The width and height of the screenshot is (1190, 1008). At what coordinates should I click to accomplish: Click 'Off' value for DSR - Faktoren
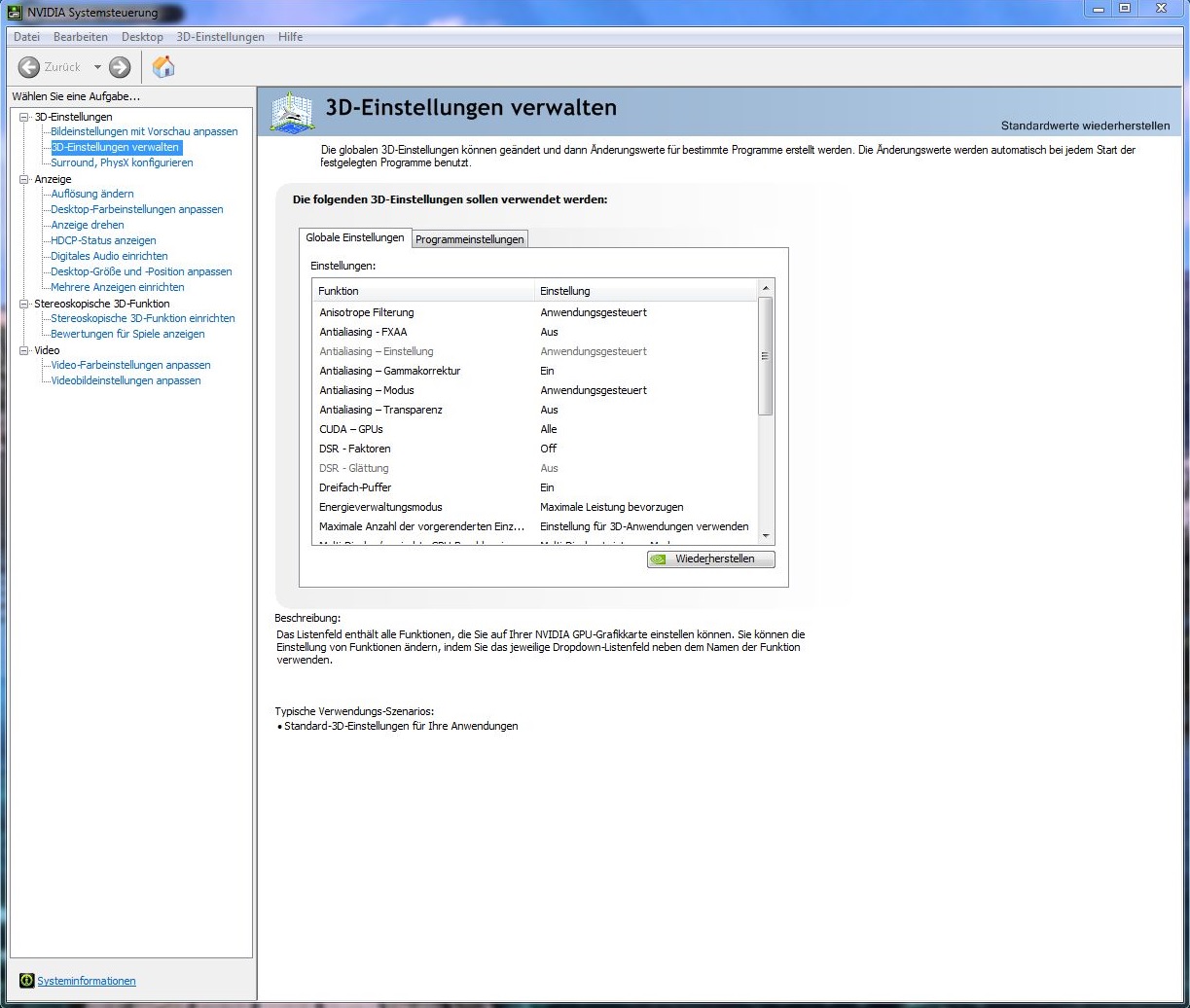tap(549, 449)
